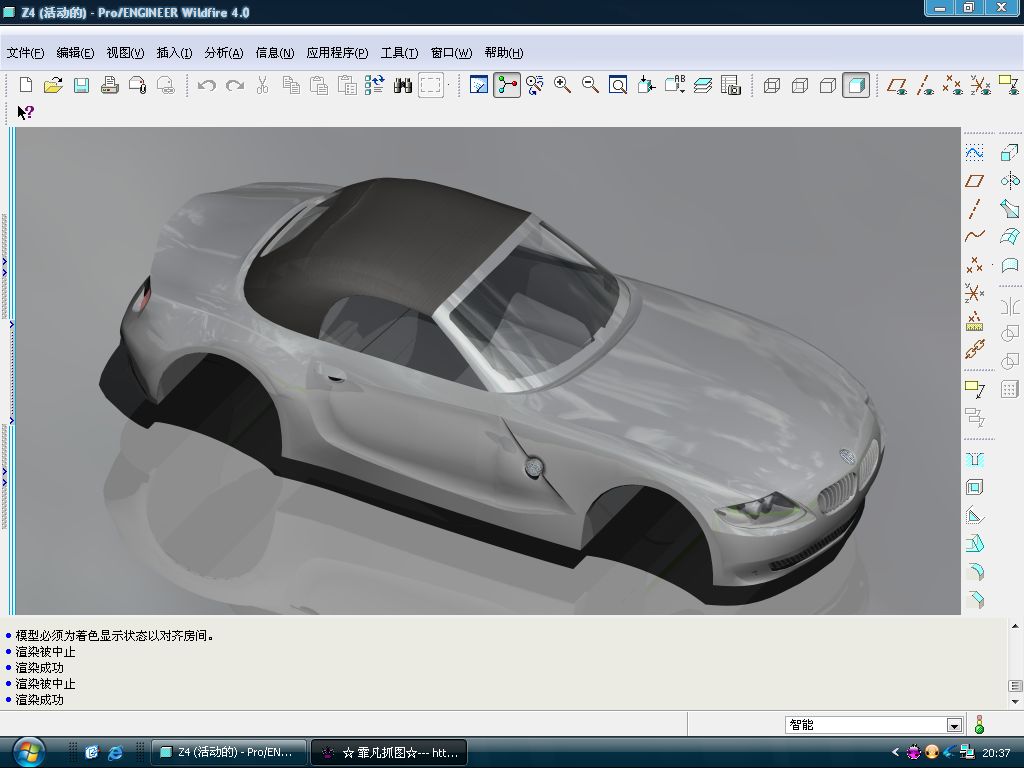Viewport: 1024px width, 768px height.
Task: Toggle the spin center display
Action: tap(507, 85)
